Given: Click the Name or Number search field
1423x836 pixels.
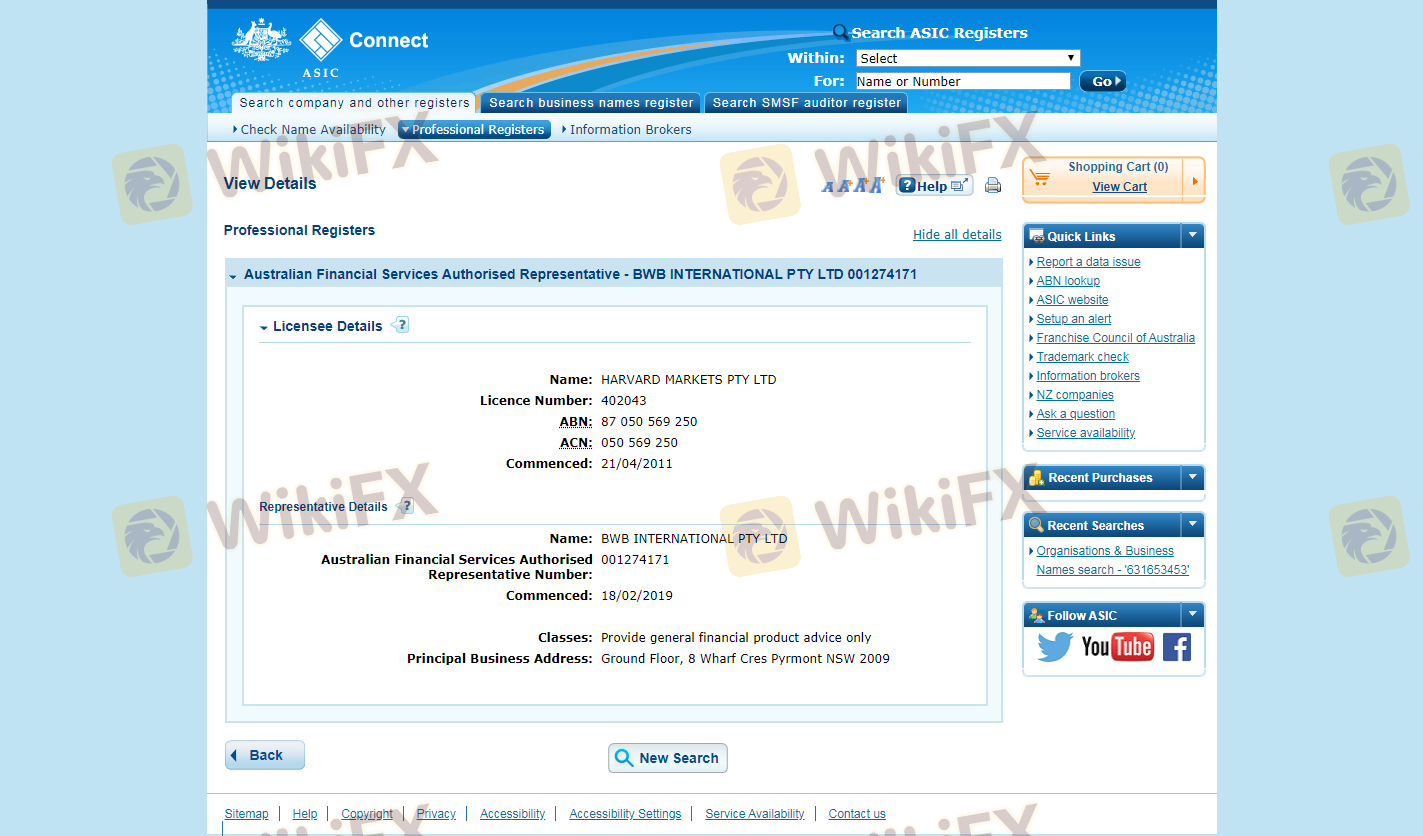Looking at the screenshot, I should tap(962, 82).
